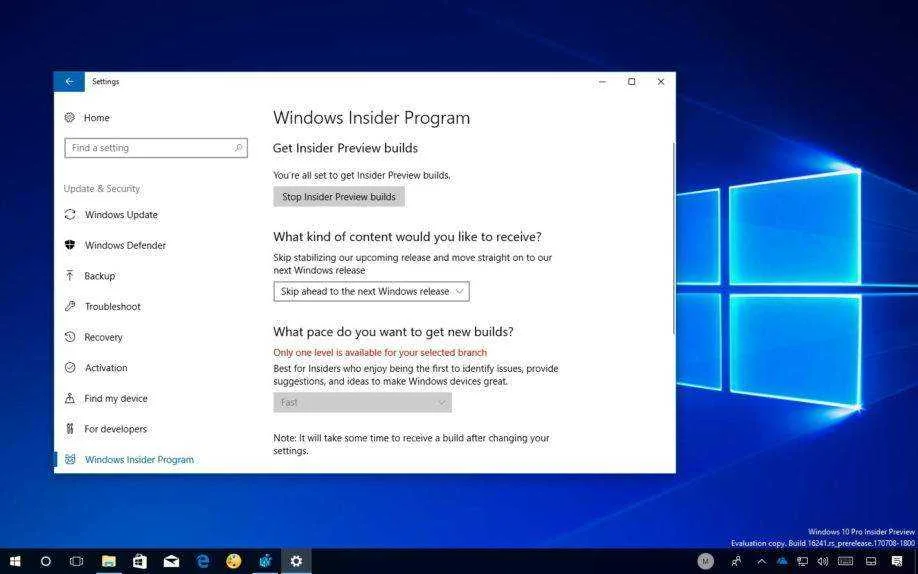Screen dimensions: 918x574
Task: Click the pinned contact M avatar on taskbar
Action: click(x=705, y=561)
